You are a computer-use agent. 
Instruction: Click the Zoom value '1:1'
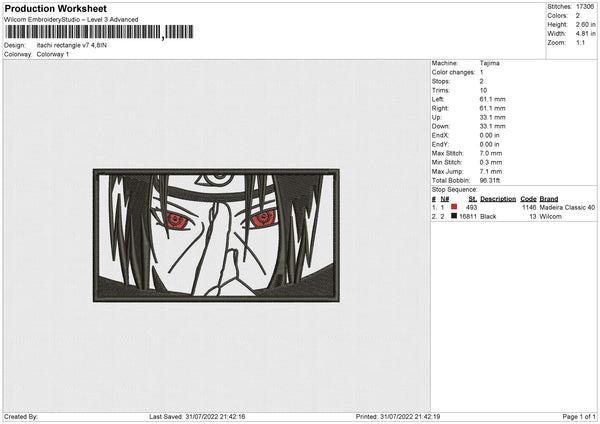580,43
